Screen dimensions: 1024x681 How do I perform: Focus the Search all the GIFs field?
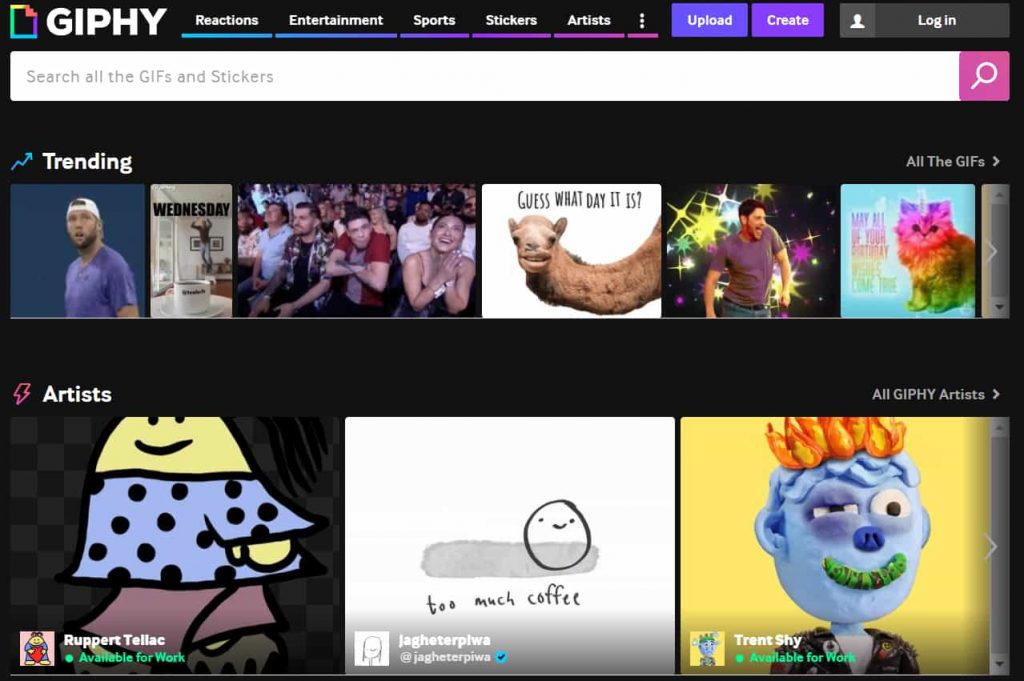tap(485, 76)
